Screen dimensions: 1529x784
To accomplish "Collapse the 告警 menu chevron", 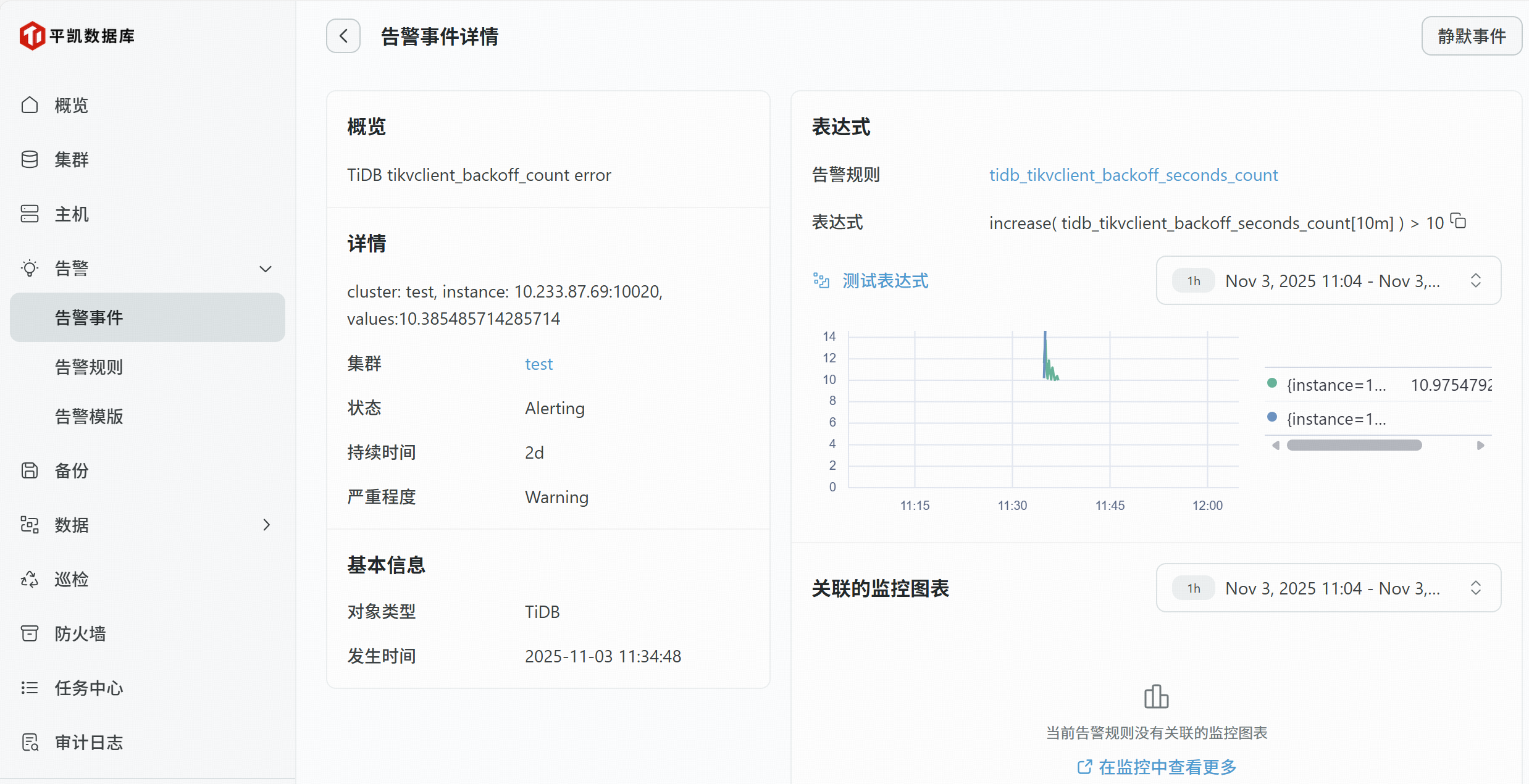I will point(266,269).
